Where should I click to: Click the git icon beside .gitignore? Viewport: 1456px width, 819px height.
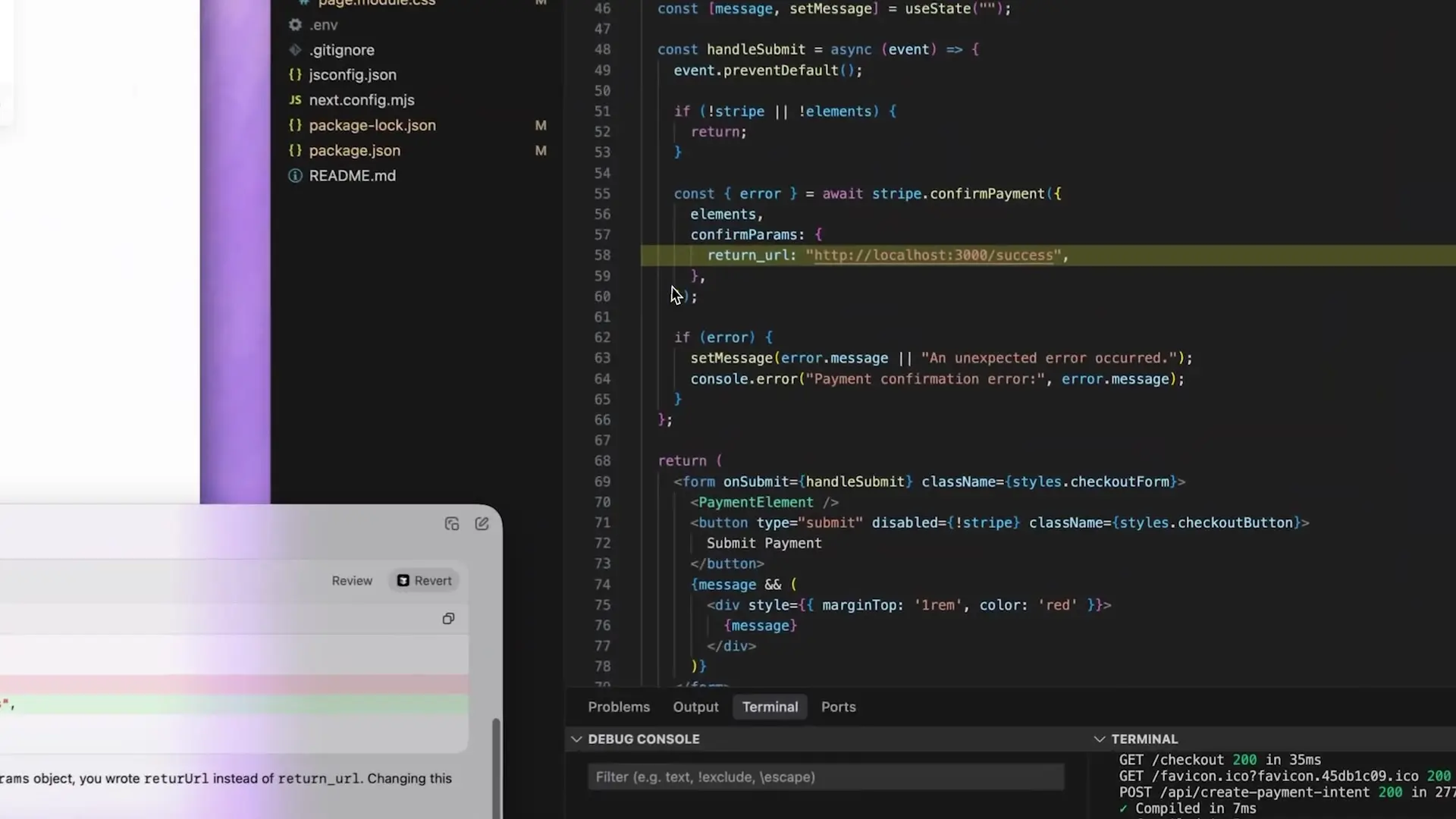(295, 50)
